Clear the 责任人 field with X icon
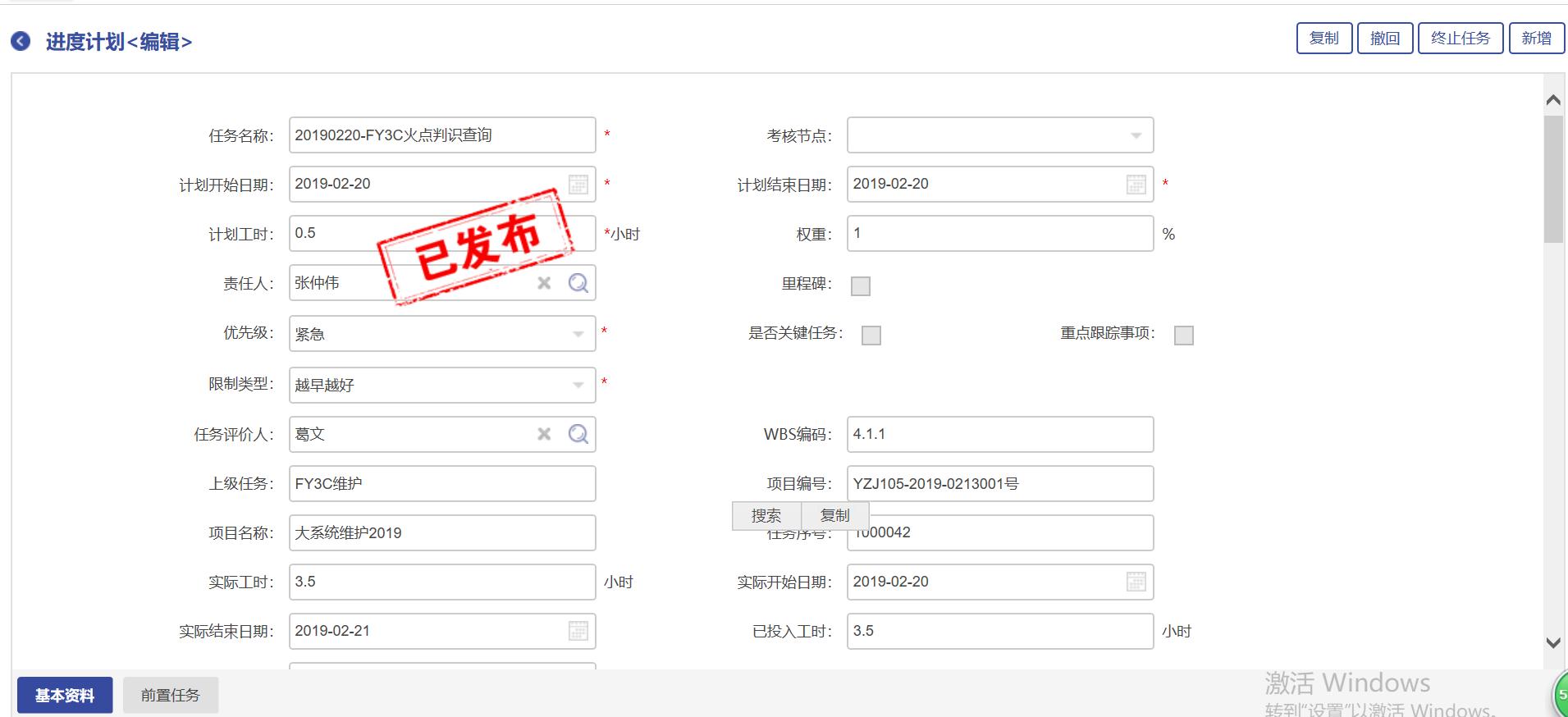The image size is (1568, 717). 544,283
